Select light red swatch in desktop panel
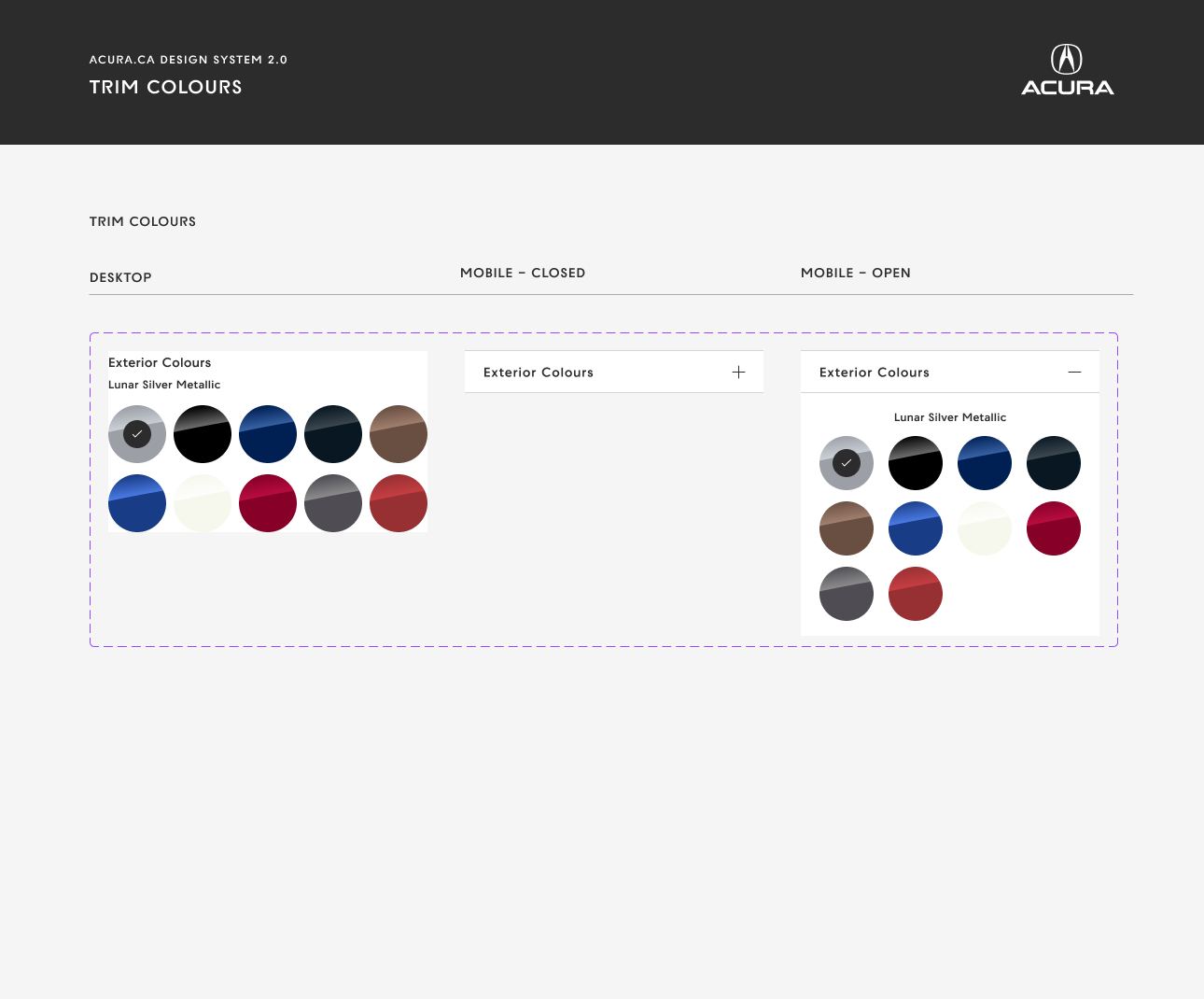1204x999 pixels. [399, 503]
